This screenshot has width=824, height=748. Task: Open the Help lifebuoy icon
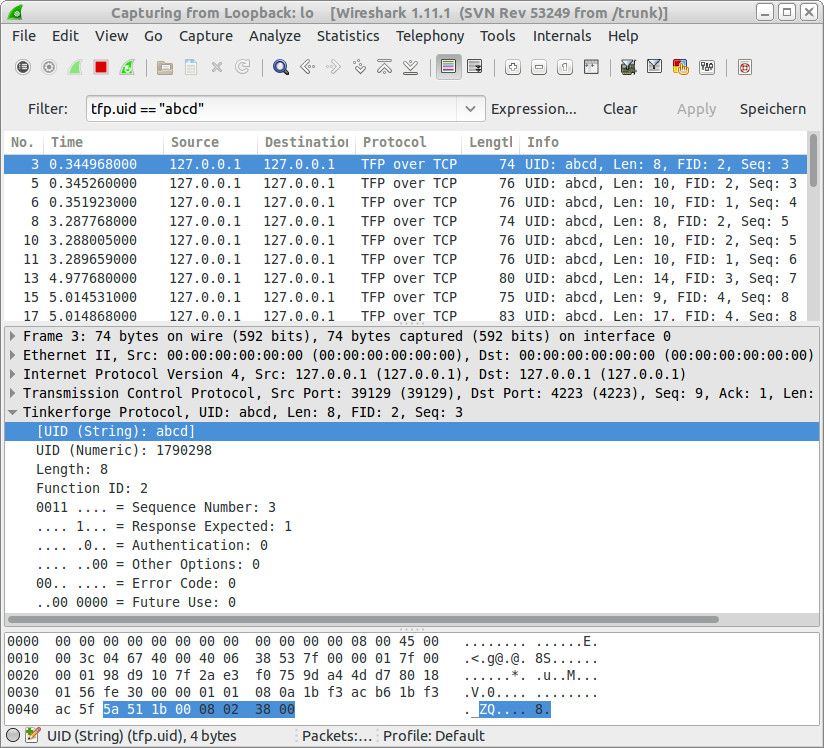point(745,68)
